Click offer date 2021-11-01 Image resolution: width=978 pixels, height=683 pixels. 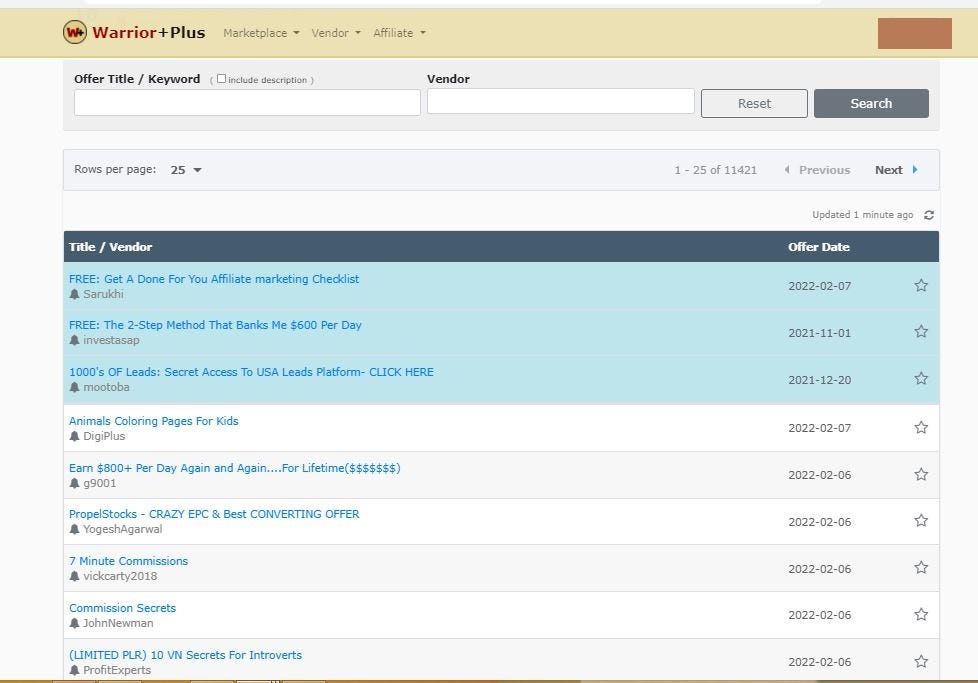pyautogui.click(x=820, y=333)
